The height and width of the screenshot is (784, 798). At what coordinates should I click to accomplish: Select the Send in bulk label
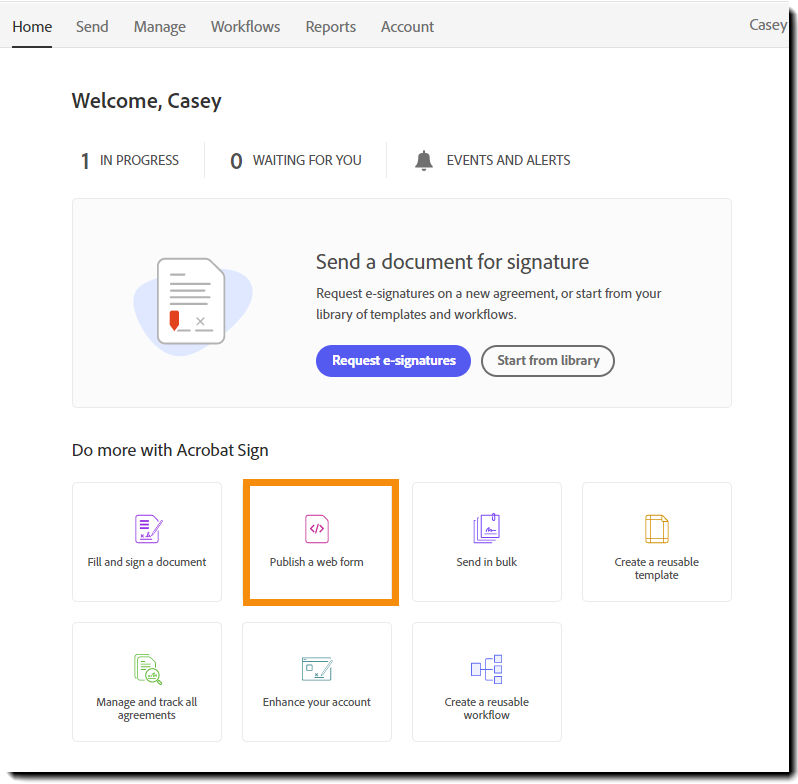tap(487, 562)
